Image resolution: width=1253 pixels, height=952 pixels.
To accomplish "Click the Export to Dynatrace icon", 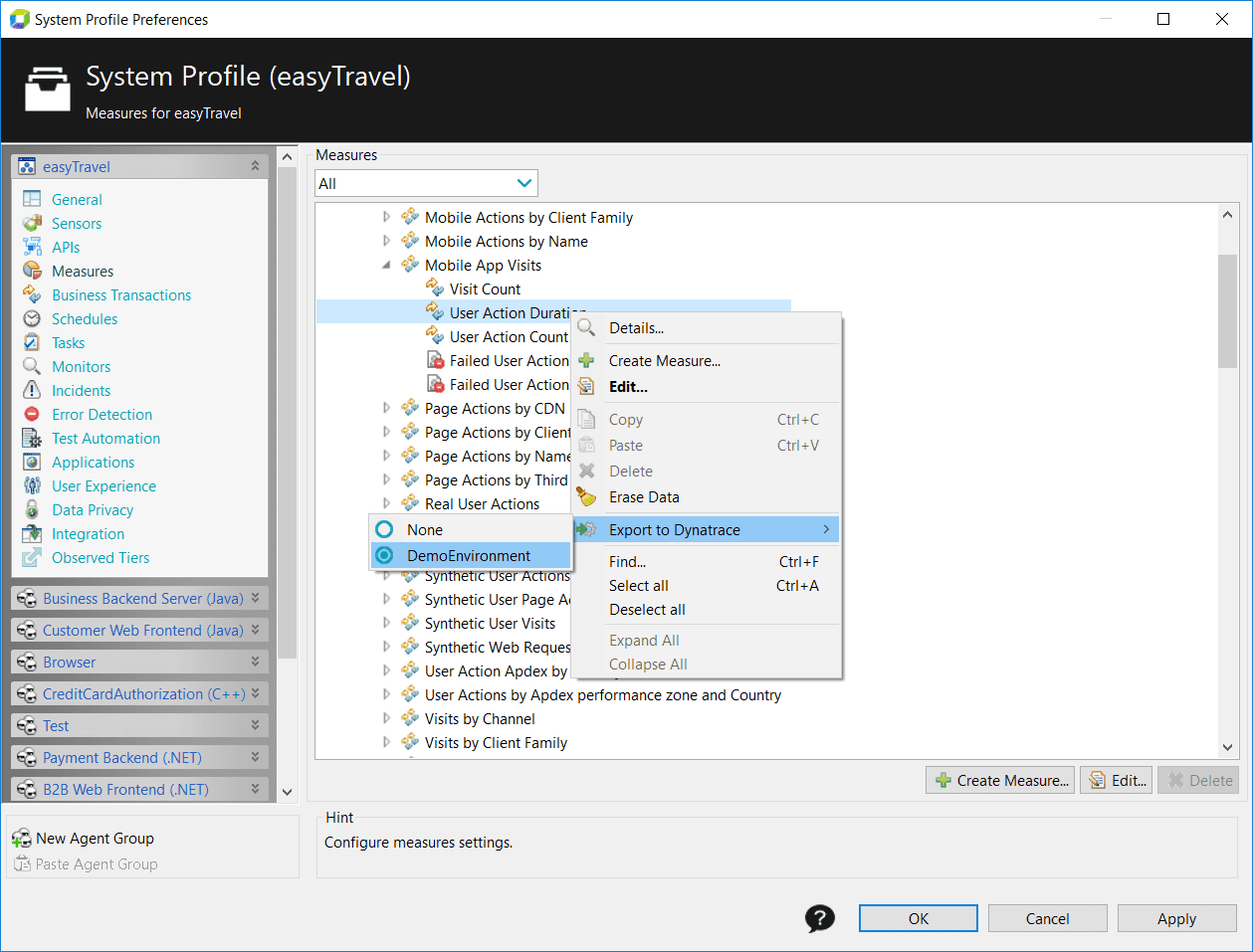I will coord(587,529).
